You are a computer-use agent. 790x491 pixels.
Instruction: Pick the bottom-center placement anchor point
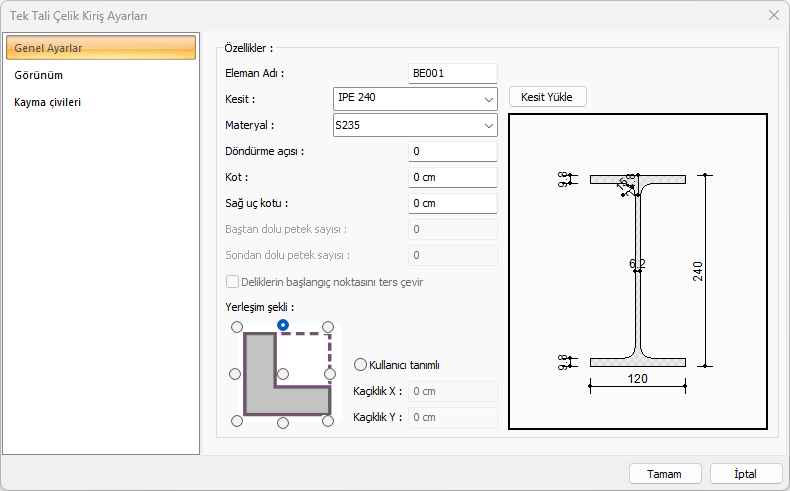click(x=283, y=422)
